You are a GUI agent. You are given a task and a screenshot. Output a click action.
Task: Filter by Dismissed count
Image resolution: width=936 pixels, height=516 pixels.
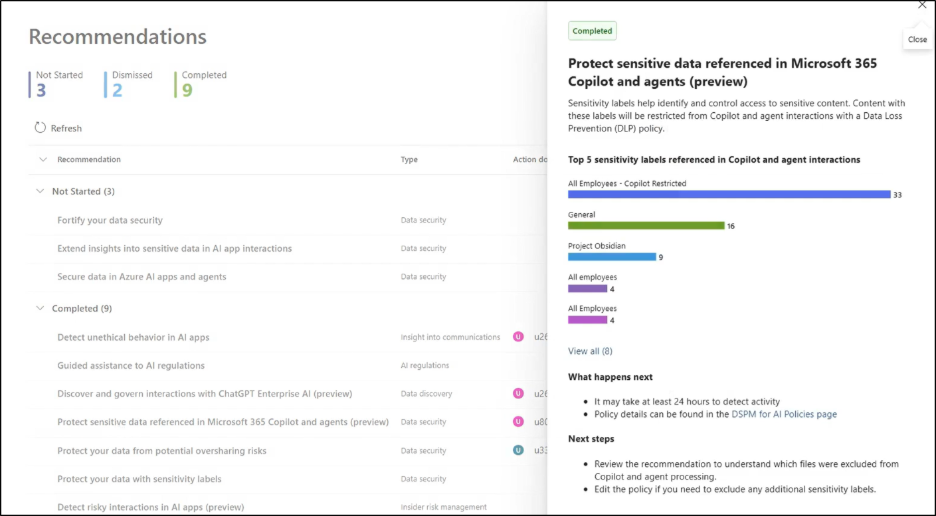tap(131, 84)
